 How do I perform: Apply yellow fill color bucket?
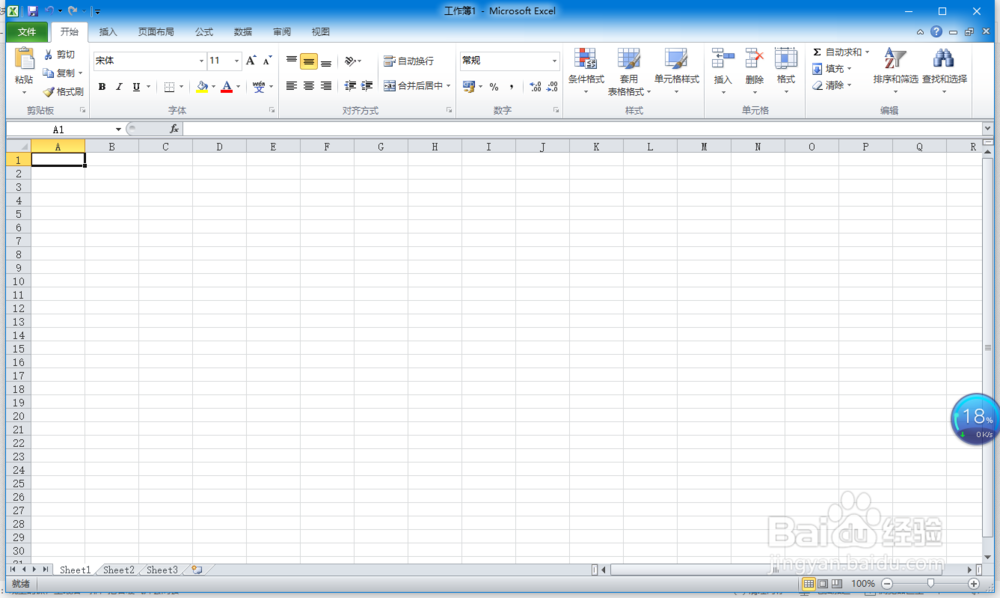202,87
